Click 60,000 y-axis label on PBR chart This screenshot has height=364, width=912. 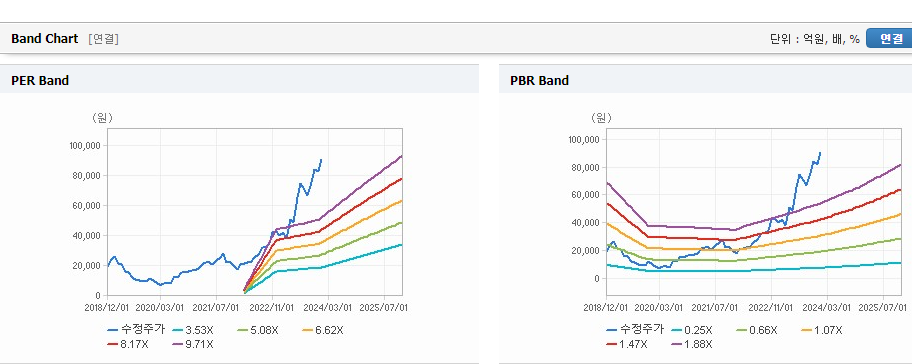[587, 195]
